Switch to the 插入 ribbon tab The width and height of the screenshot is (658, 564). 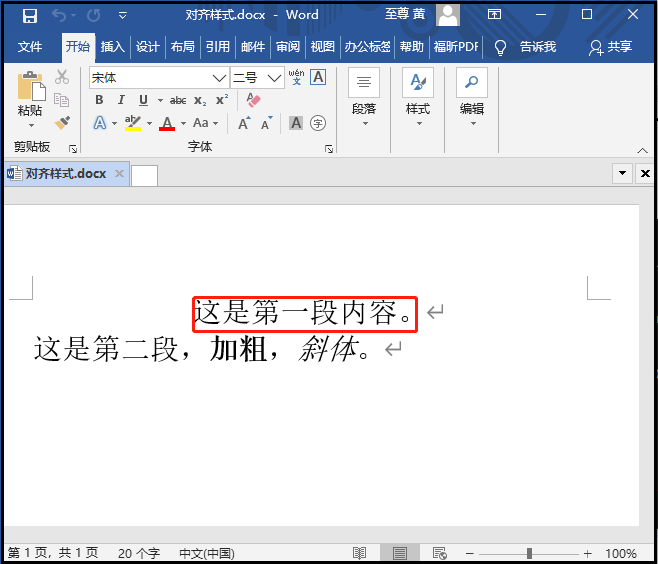pyautogui.click(x=112, y=47)
